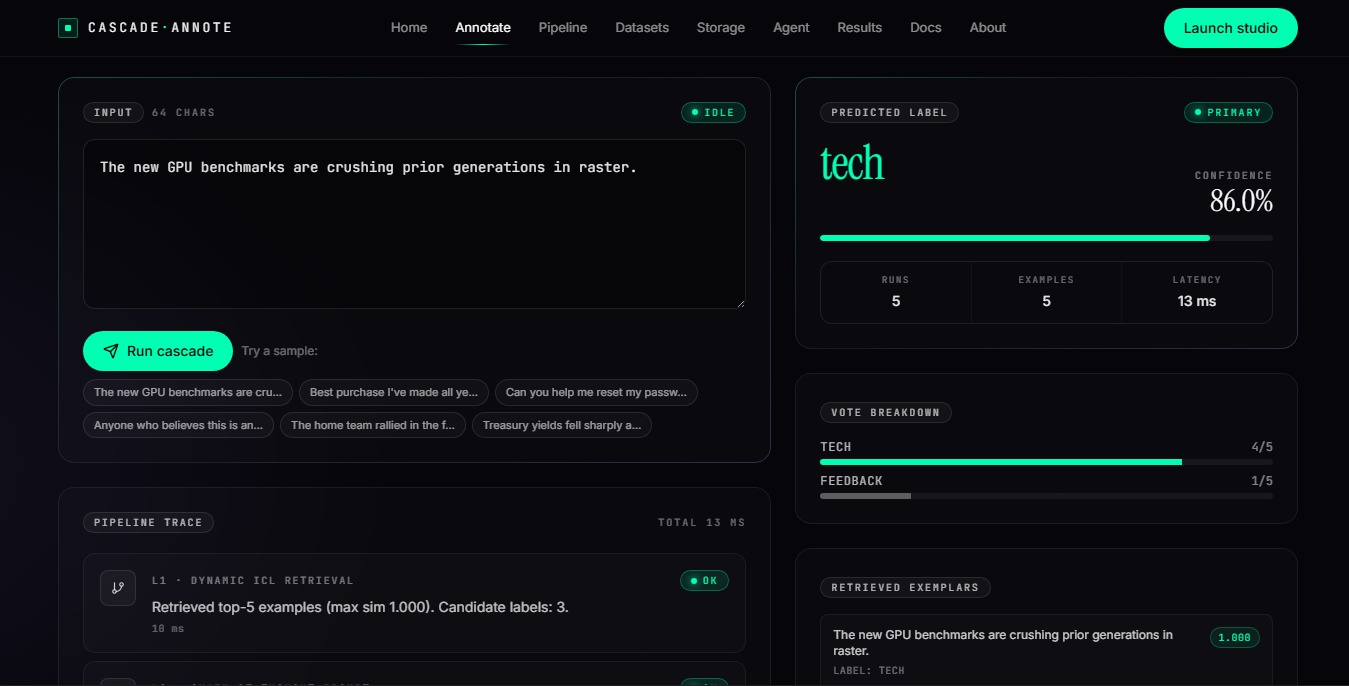Viewport: 1349px width, 686px height.
Task: Navigate to Results
Action: click(x=860, y=28)
